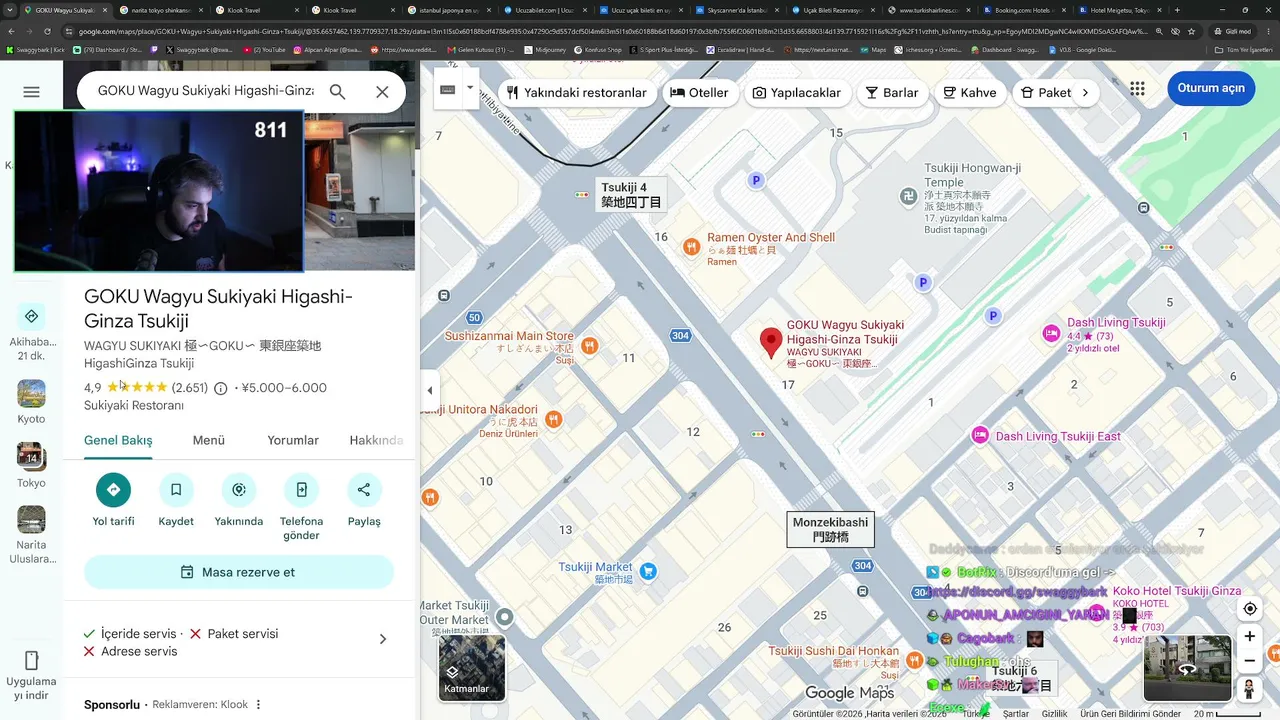Select the Paket chip
Image resolution: width=1280 pixels, height=720 pixels.
1044,92
